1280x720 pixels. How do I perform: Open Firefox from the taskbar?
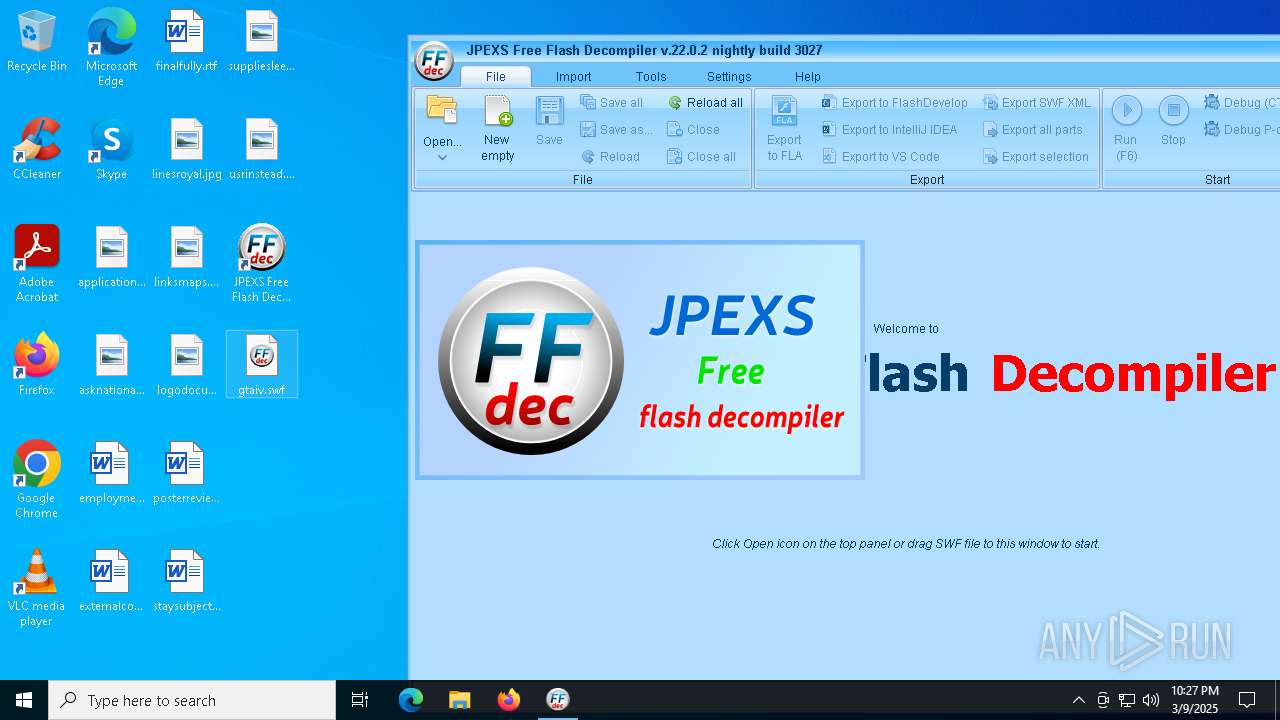pyautogui.click(x=508, y=700)
